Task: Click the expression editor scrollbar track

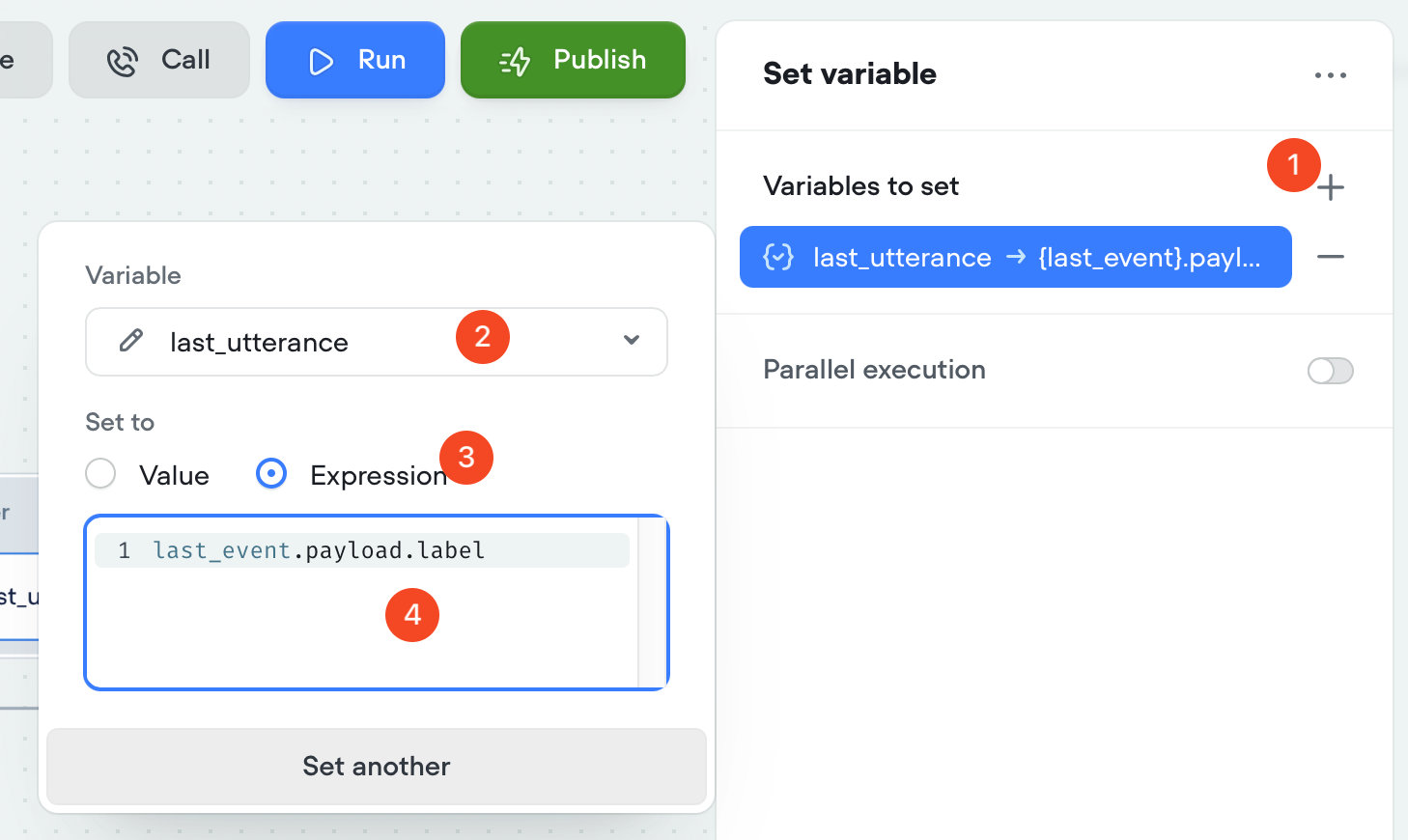Action: 652,602
